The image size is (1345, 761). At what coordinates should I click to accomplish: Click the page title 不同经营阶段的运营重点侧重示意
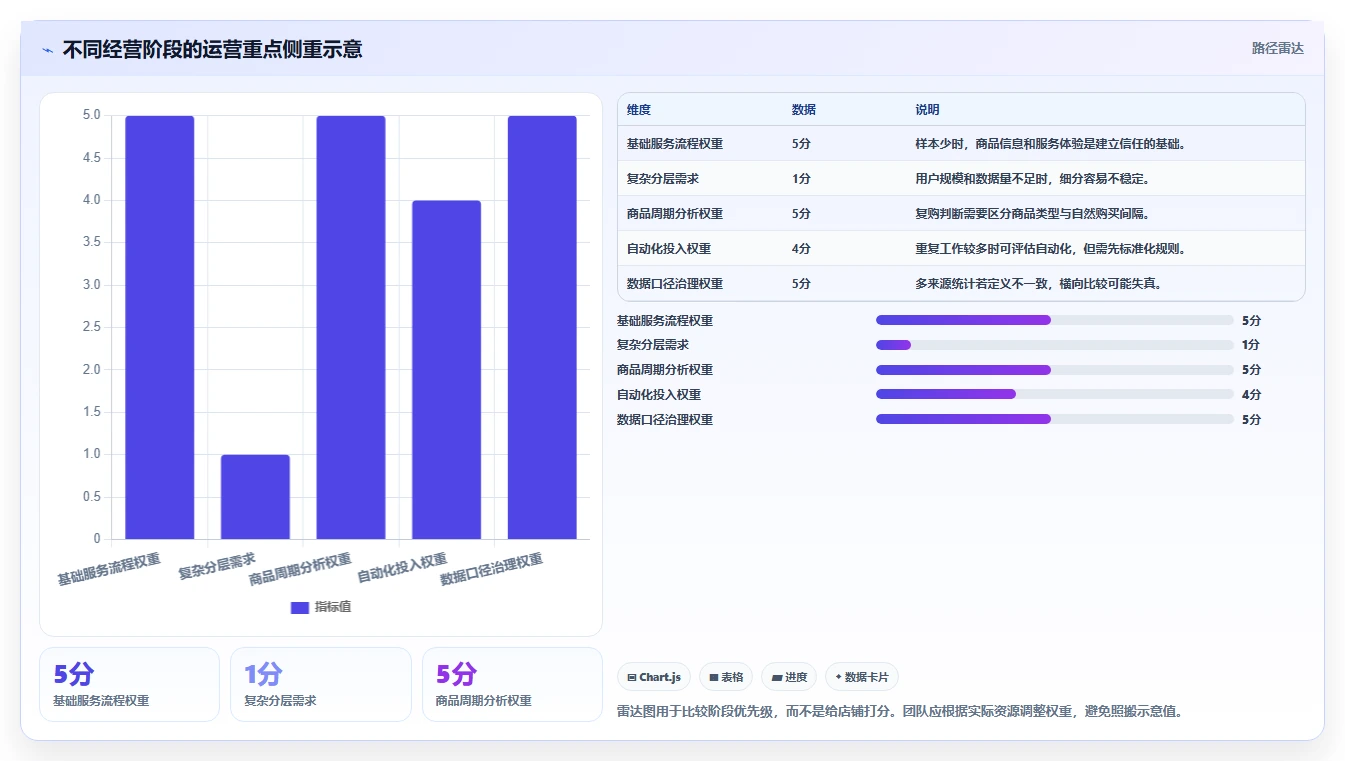click(212, 49)
